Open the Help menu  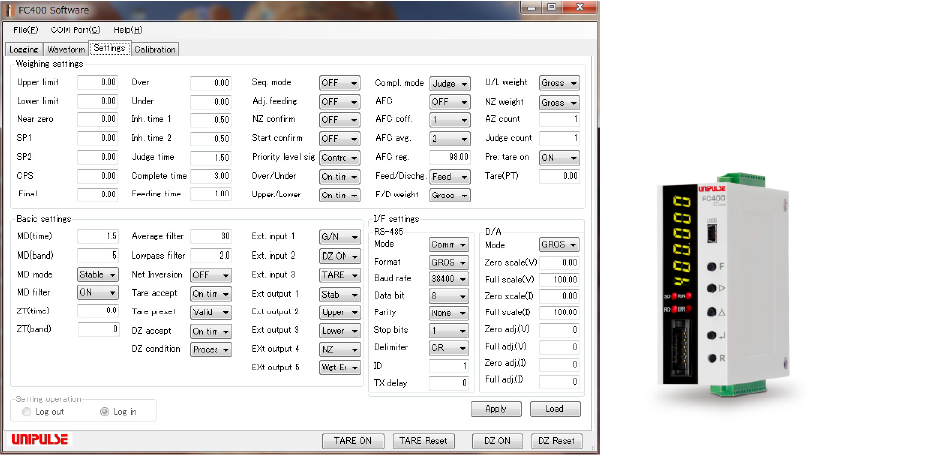pyautogui.click(x=128, y=30)
